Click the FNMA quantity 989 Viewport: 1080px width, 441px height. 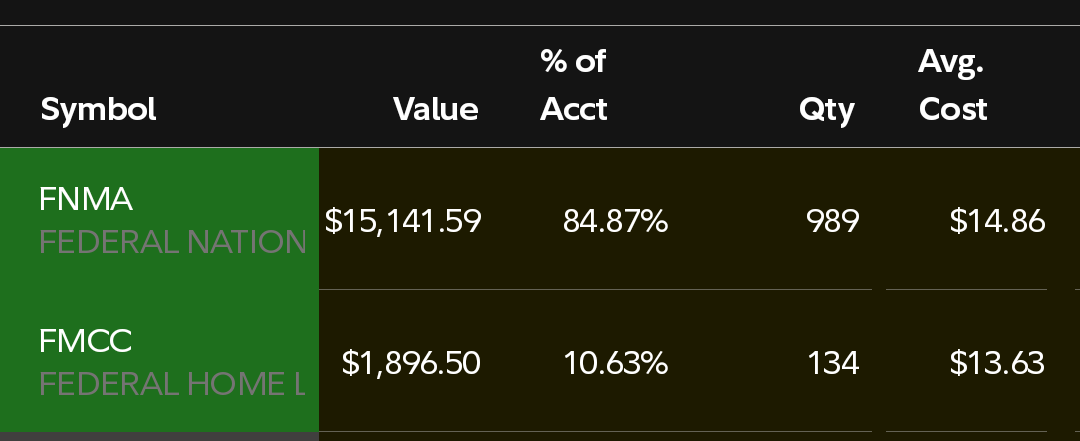click(833, 221)
